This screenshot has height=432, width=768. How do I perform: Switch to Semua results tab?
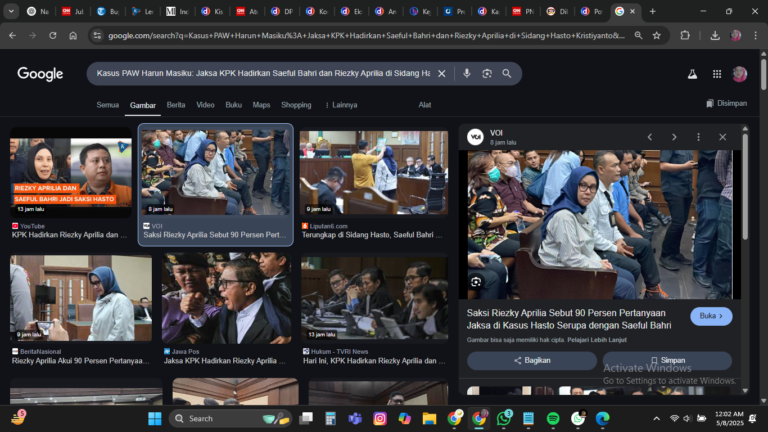(108, 105)
